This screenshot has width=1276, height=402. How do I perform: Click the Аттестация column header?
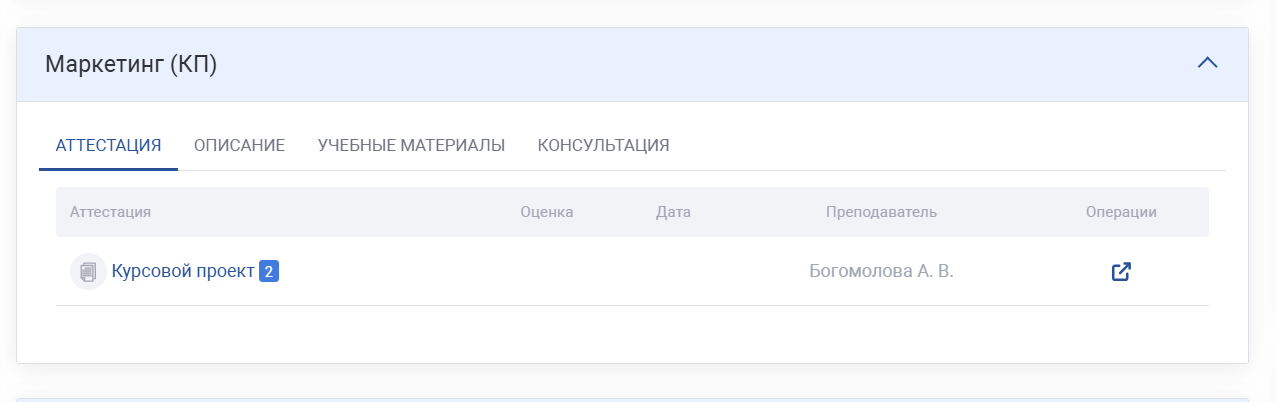point(110,212)
